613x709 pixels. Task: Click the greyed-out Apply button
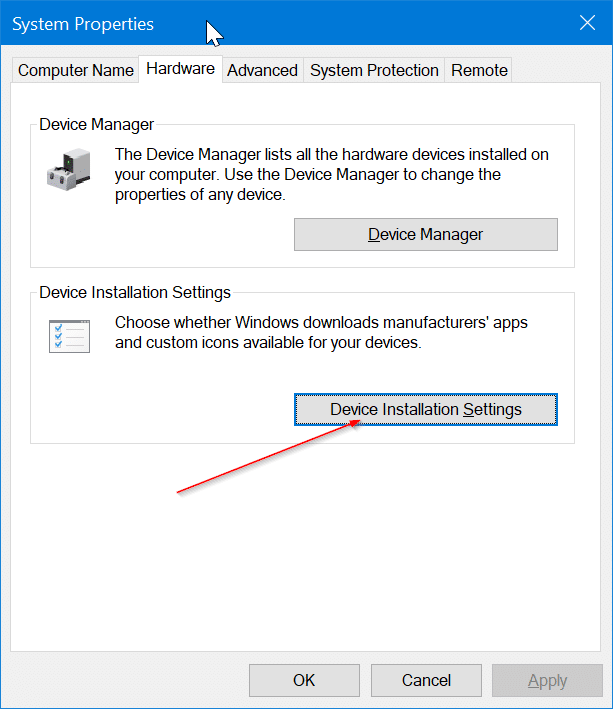point(547,680)
